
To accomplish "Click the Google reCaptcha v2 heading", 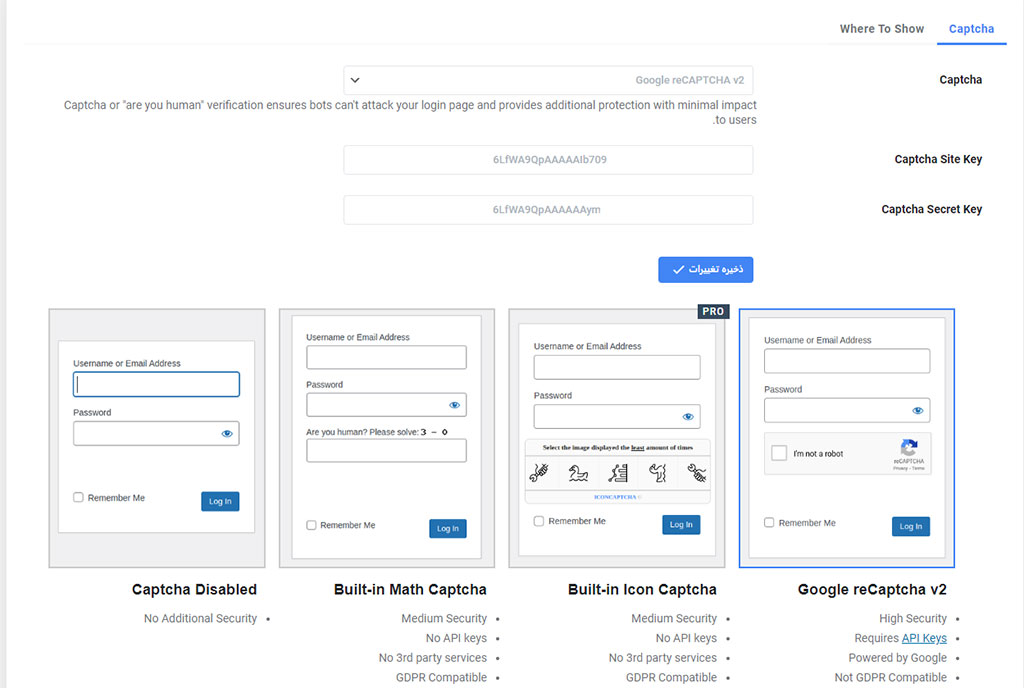I will [872, 589].
